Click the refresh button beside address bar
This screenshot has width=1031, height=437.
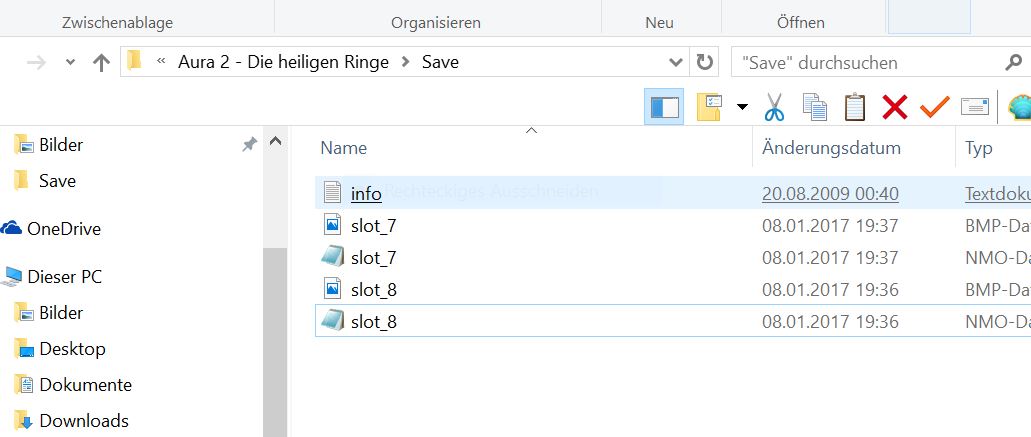[x=705, y=62]
